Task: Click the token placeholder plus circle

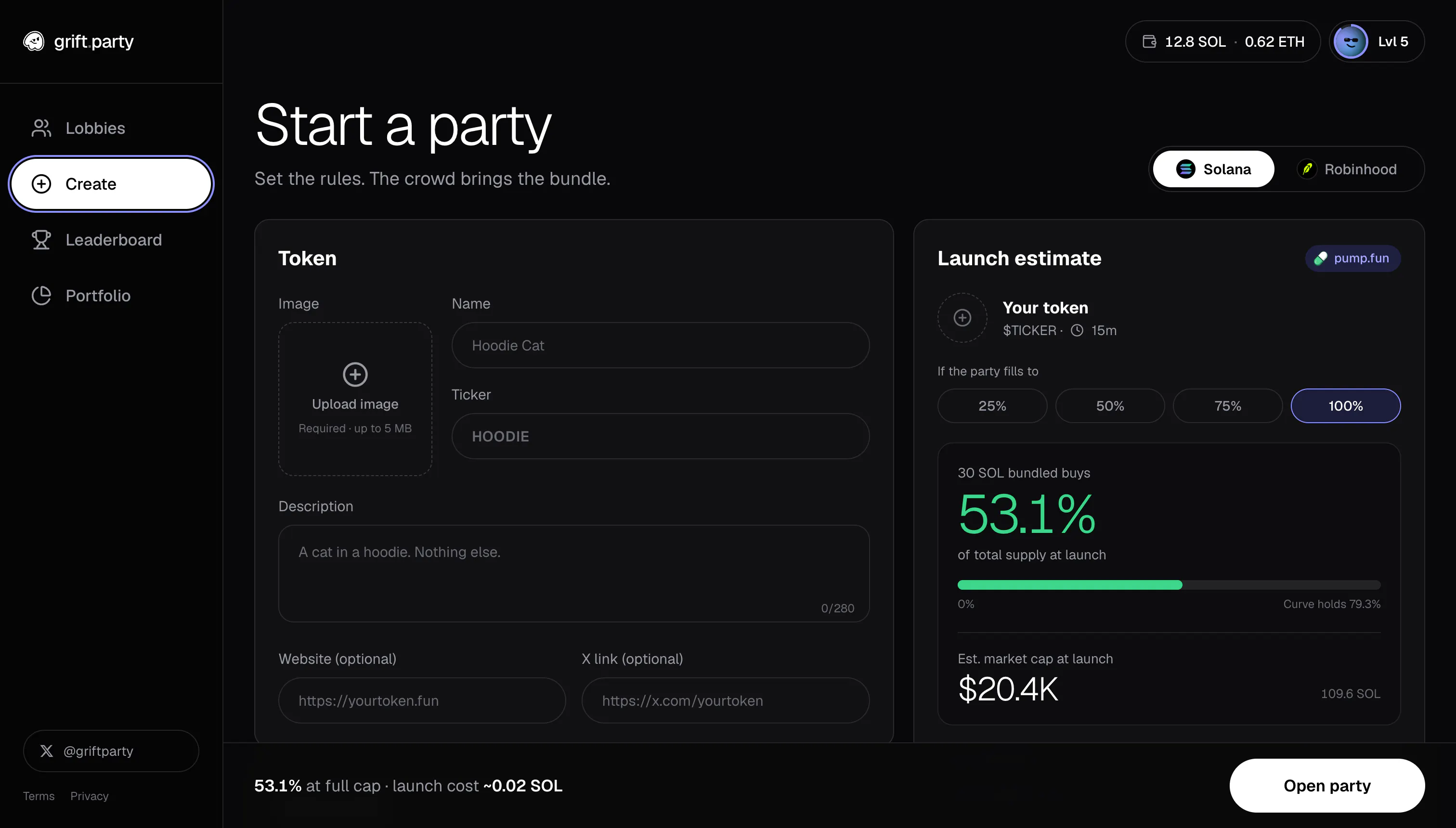Action: tap(962, 317)
